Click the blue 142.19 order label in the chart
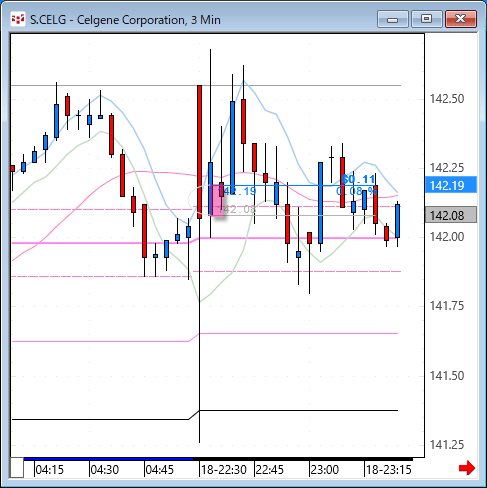The height and width of the screenshot is (488, 487). pos(237,191)
